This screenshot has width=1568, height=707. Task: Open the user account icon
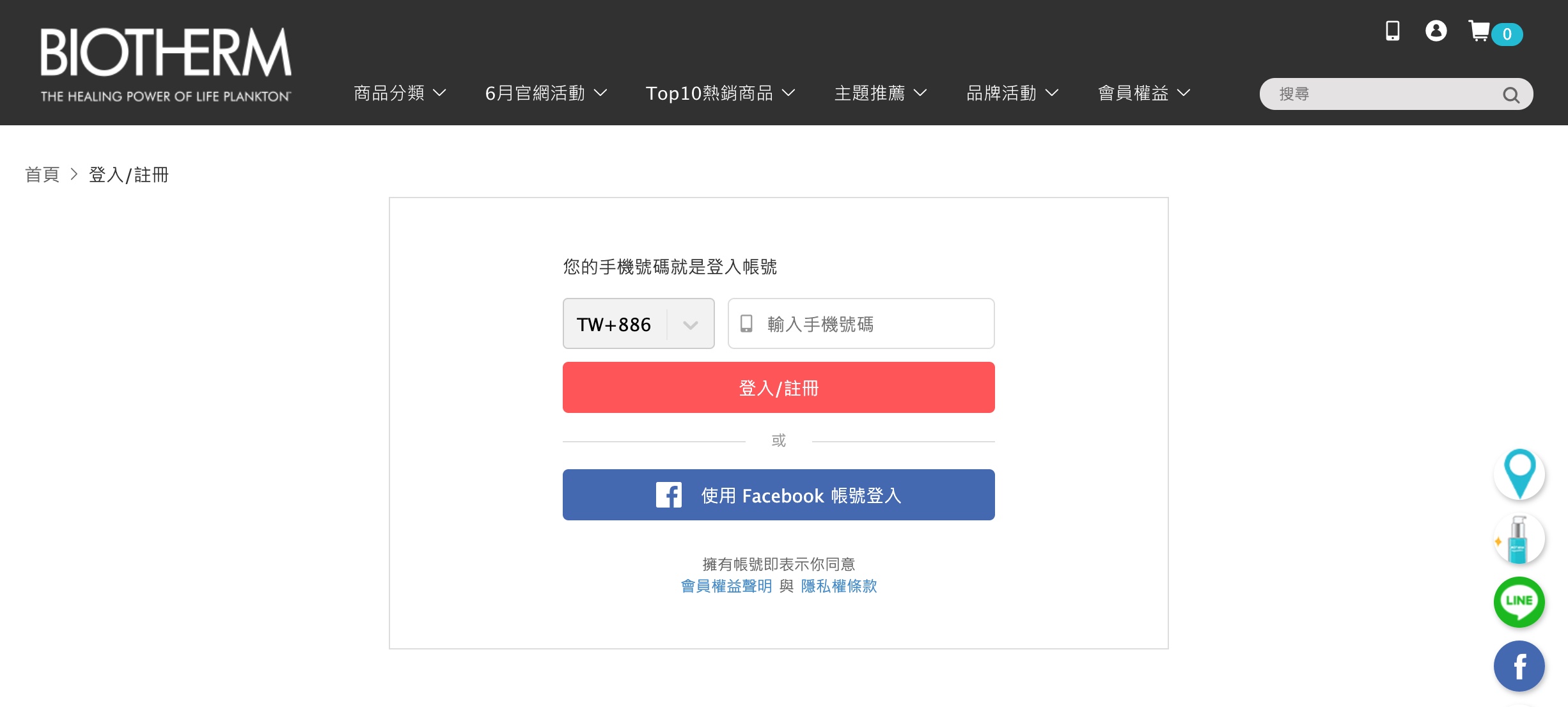pos(1436,31)
